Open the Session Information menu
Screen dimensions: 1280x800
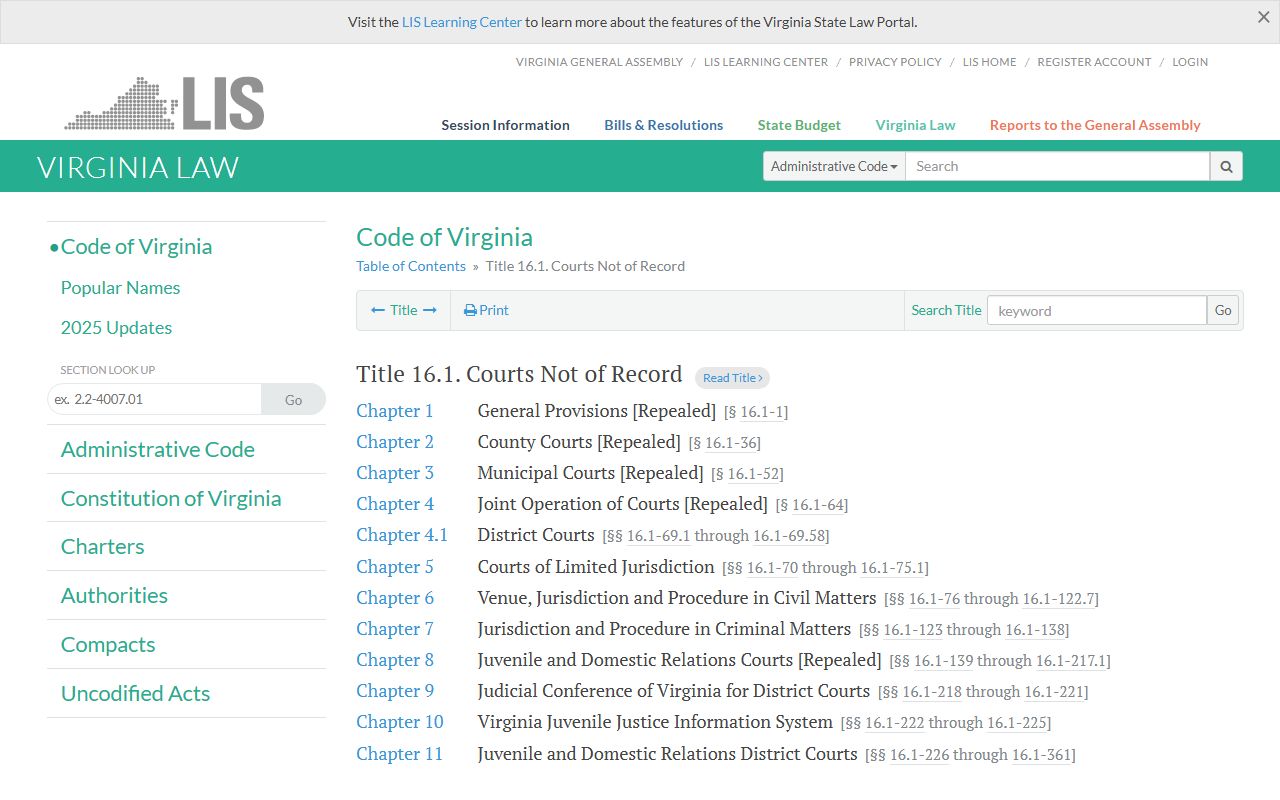pos(505,125)
